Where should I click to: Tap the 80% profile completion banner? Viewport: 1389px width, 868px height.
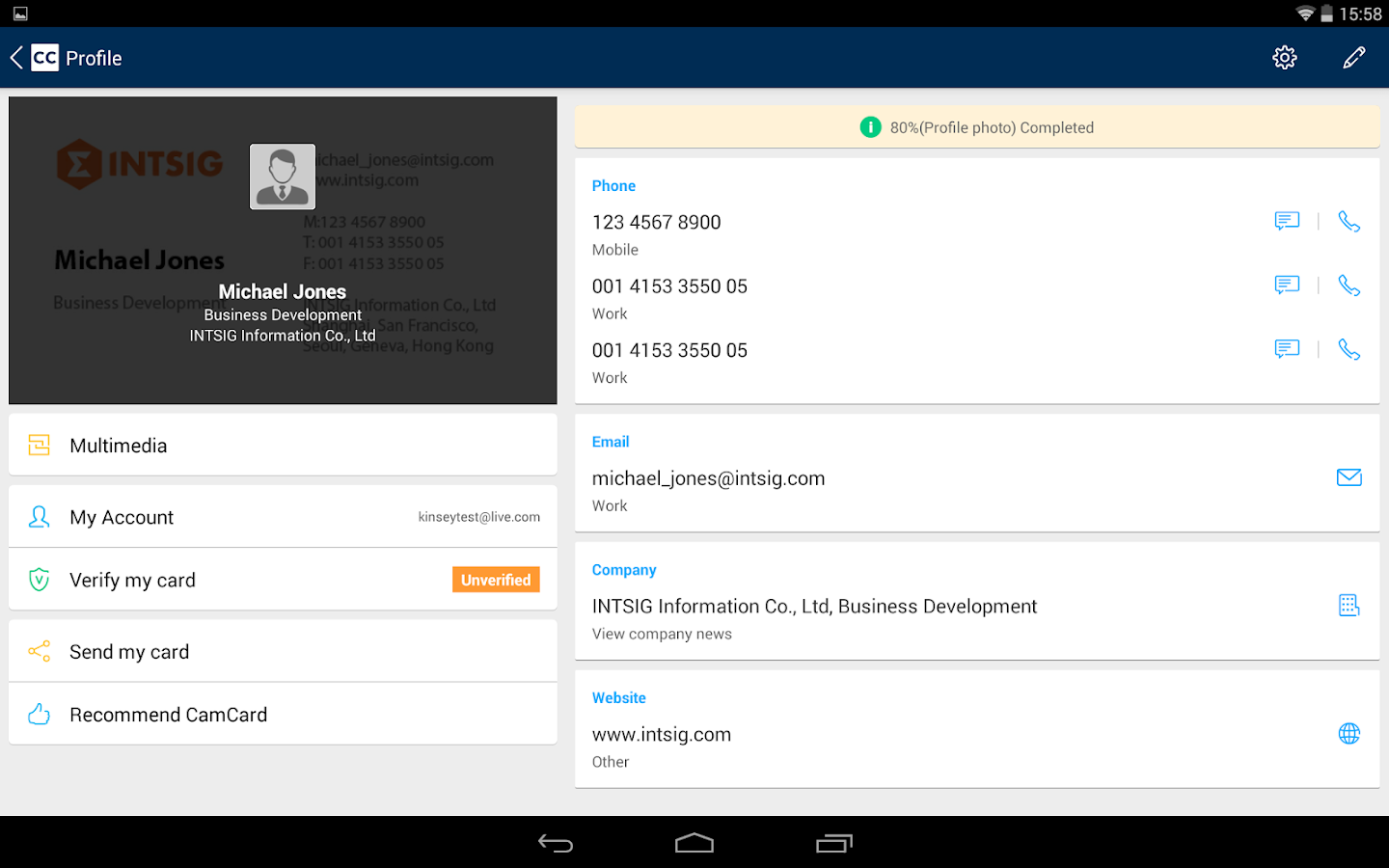(977, 126)
